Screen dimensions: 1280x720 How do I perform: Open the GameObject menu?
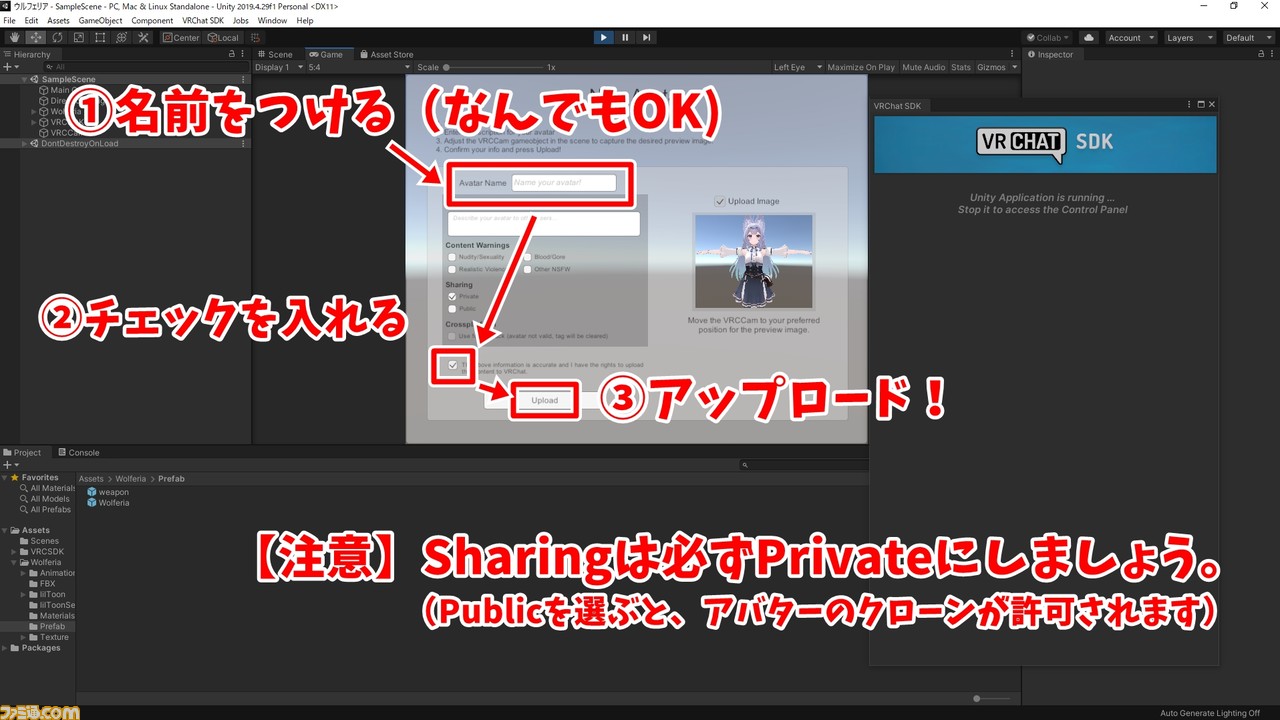[x=99, y=20]
